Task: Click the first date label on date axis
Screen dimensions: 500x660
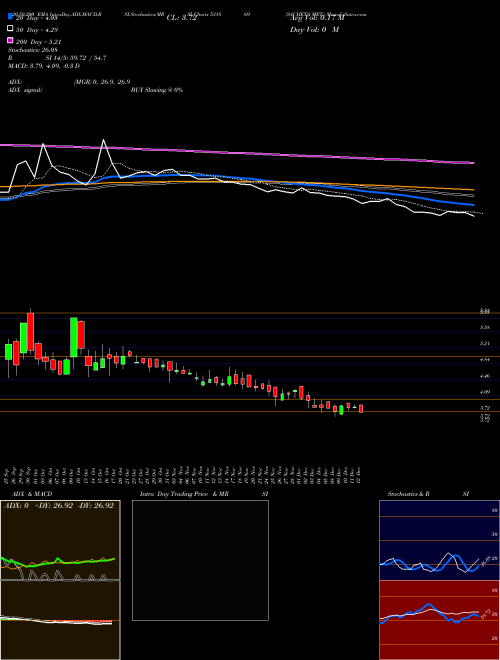Action: click(x=8, y=474)
